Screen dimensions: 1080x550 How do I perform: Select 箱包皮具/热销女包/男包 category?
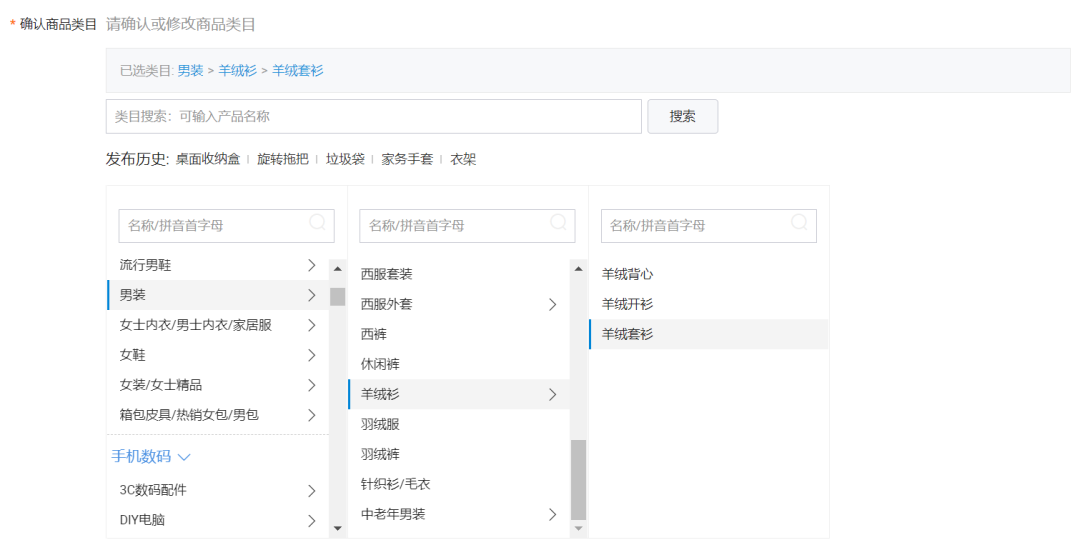point(218,414)
